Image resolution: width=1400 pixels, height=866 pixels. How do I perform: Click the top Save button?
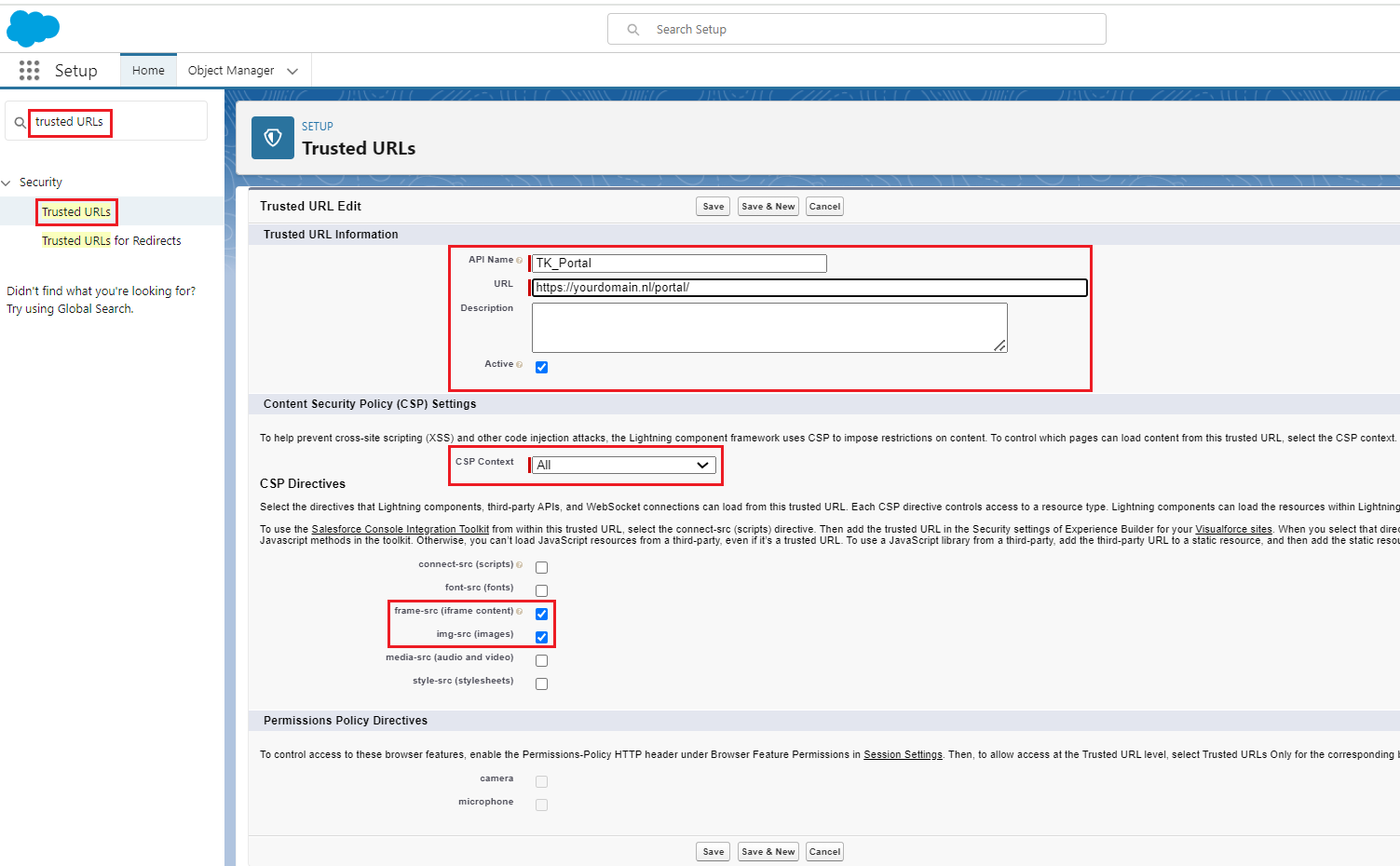[714, 207]
